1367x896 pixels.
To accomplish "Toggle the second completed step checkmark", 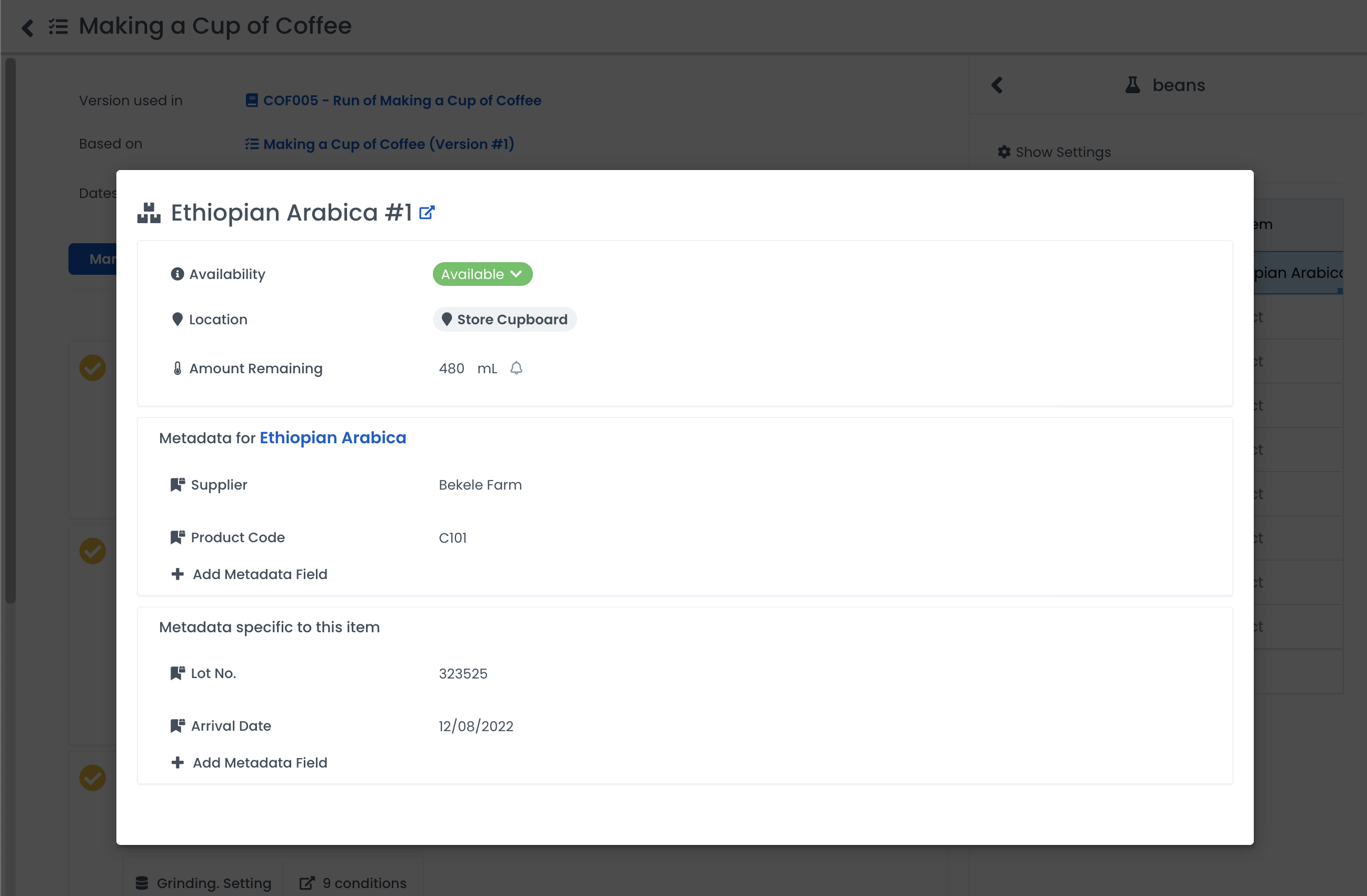I will pos(93,550).
